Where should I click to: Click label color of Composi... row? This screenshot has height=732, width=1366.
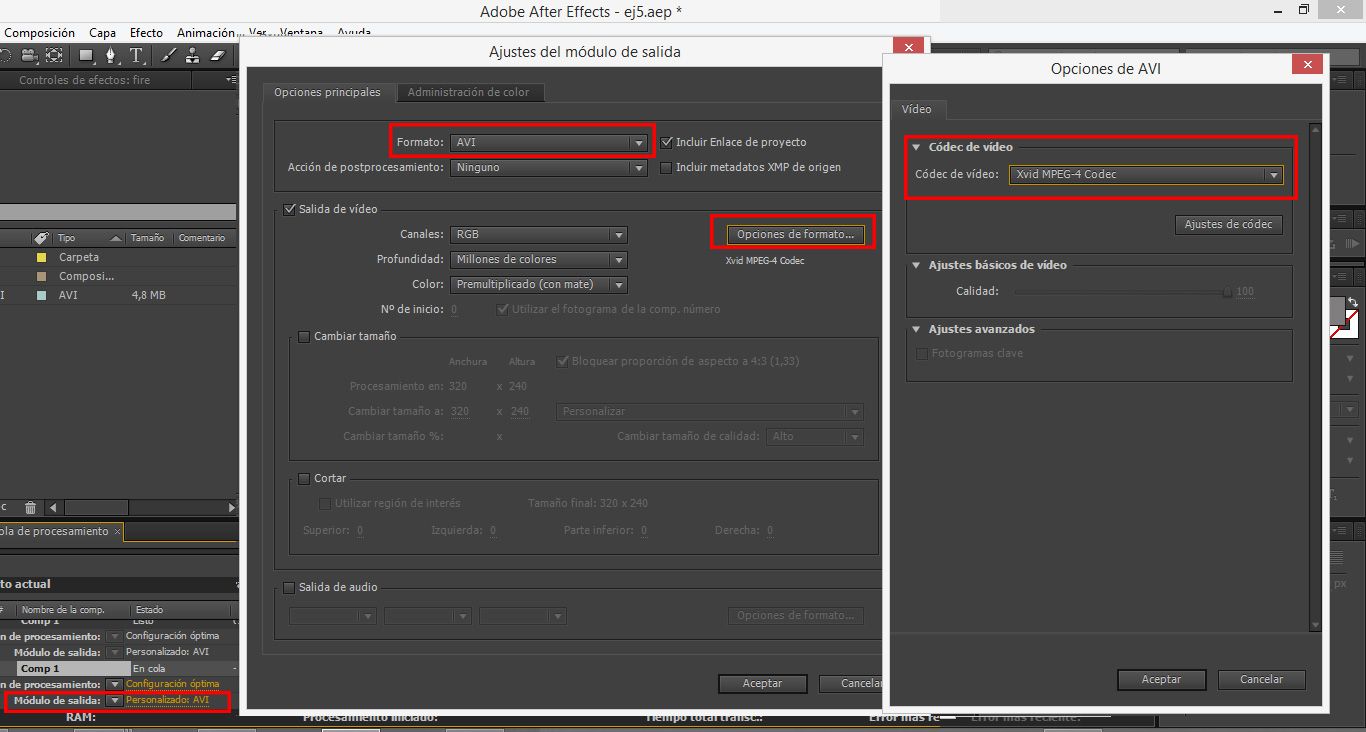tap(41, 276)
